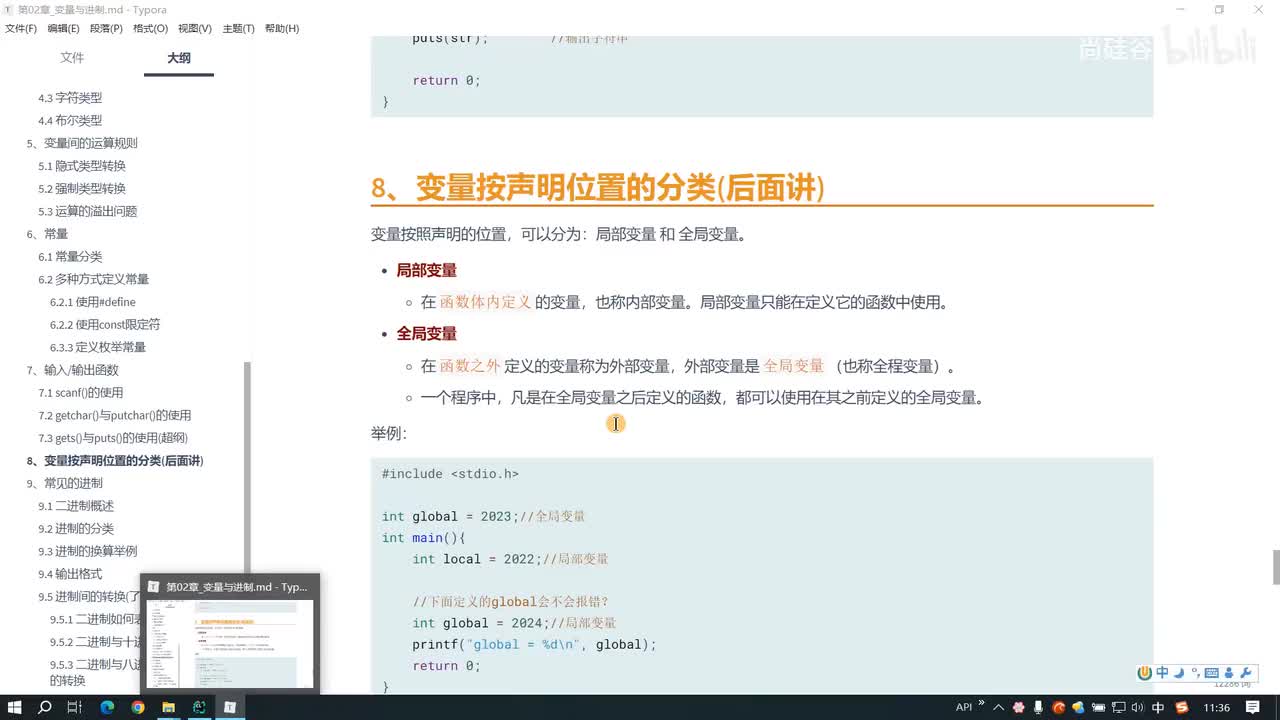Viewport: 1280px width, 720px height.
Task: Click the user account icon on IME toolbar
Action: coord(1230,673)
